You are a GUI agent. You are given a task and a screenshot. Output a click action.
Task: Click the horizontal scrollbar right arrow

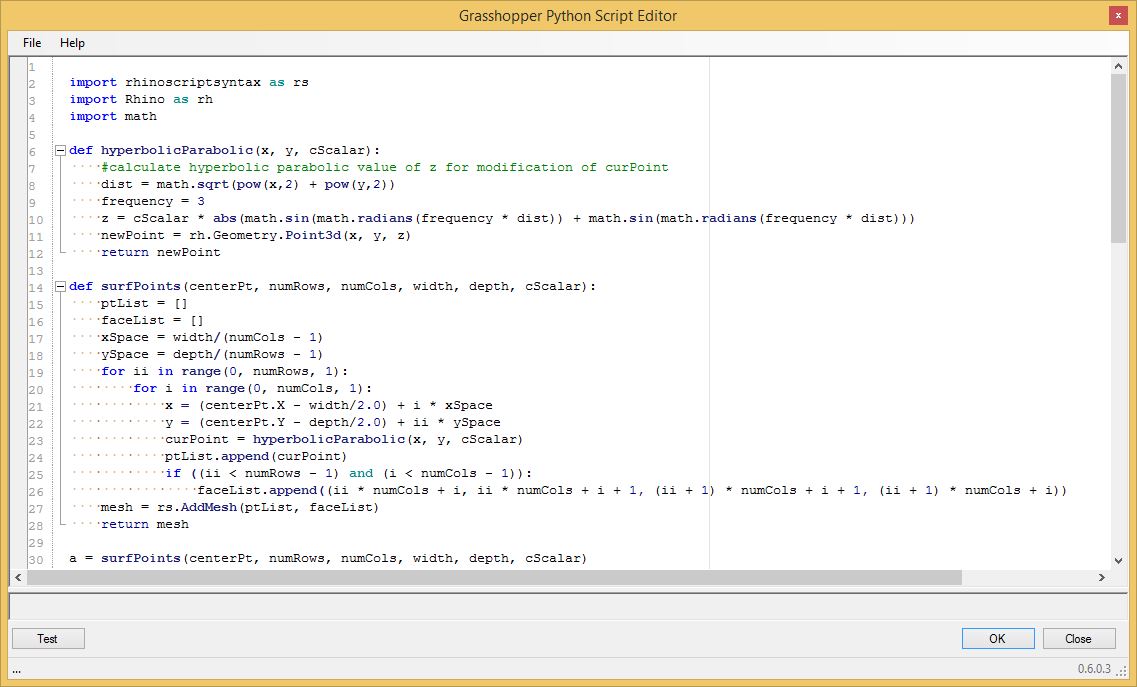1101,577
